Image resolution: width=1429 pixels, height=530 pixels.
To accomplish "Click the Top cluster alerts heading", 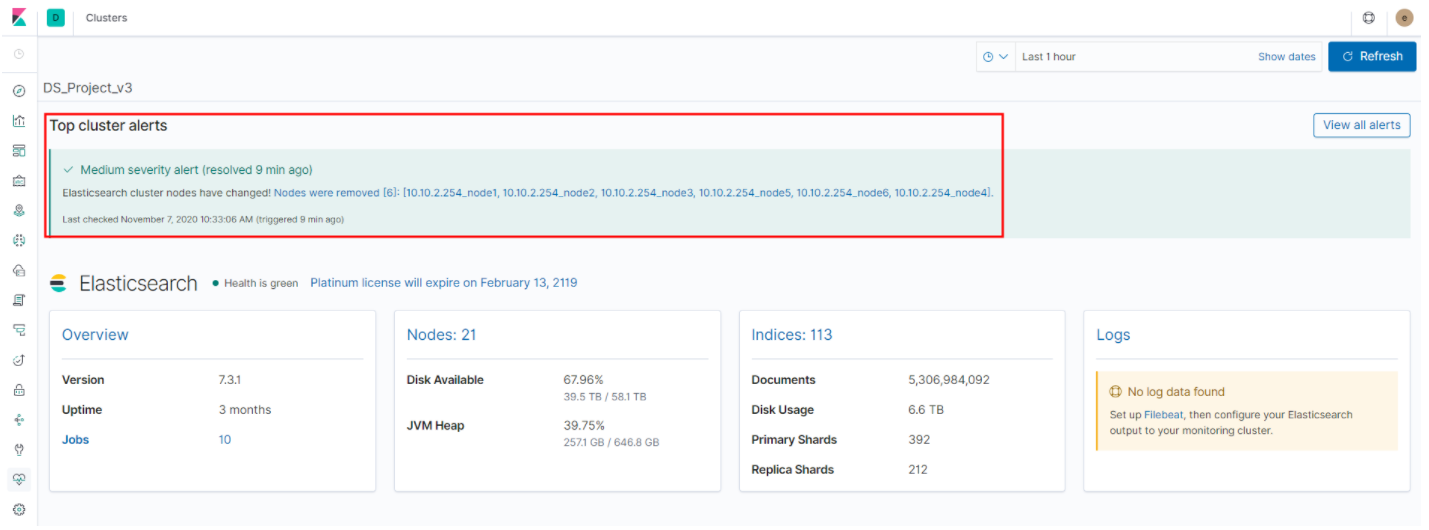I will (x=108, y=126).
